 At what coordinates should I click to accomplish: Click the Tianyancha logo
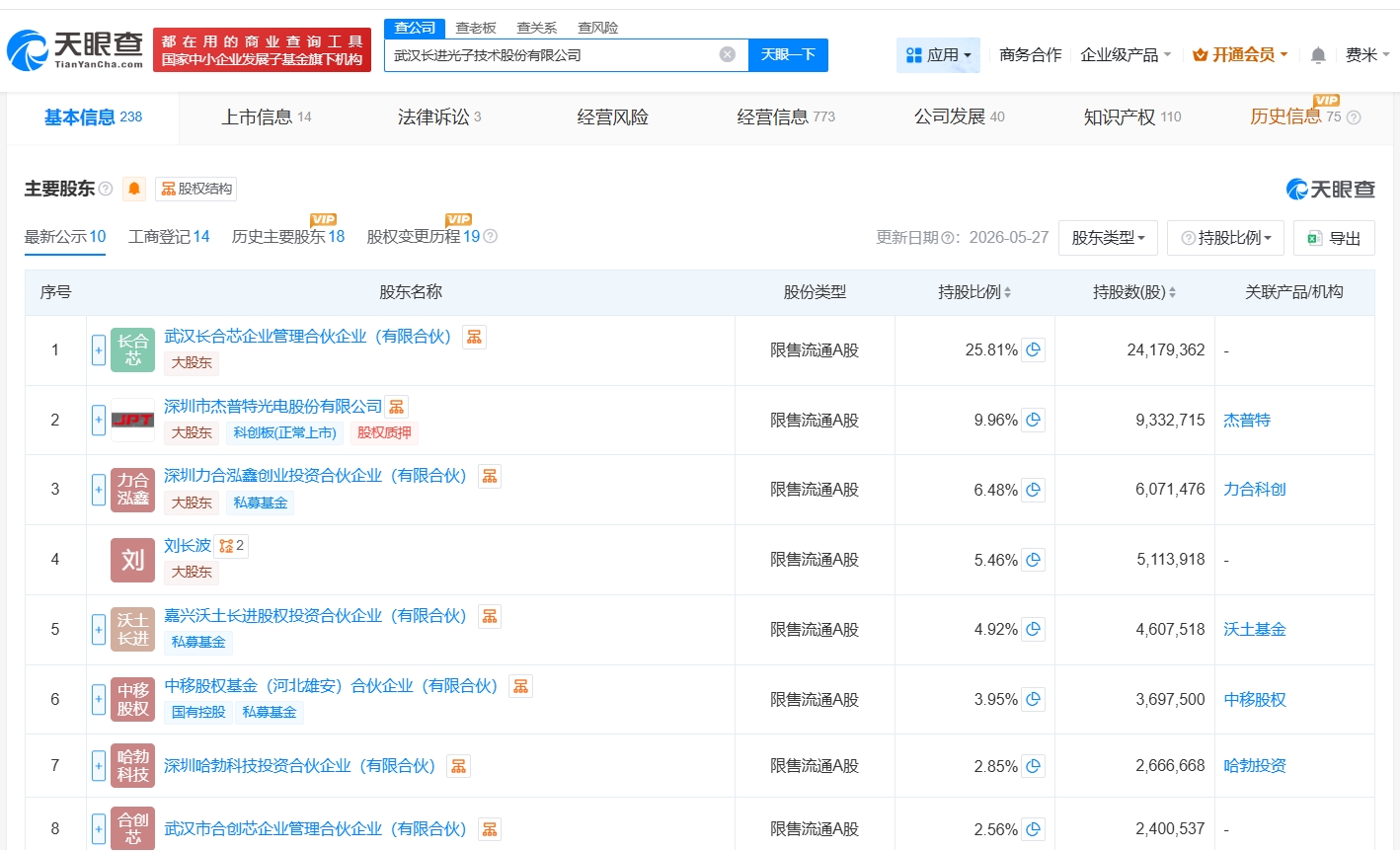75,49
